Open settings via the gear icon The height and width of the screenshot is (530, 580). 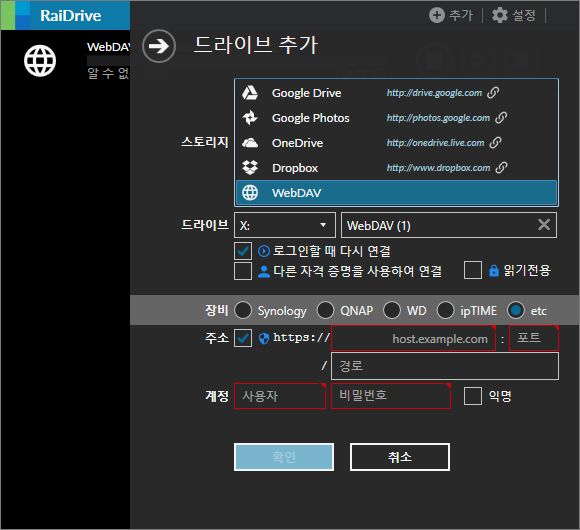pyautogui.click(x=499, y=15)
